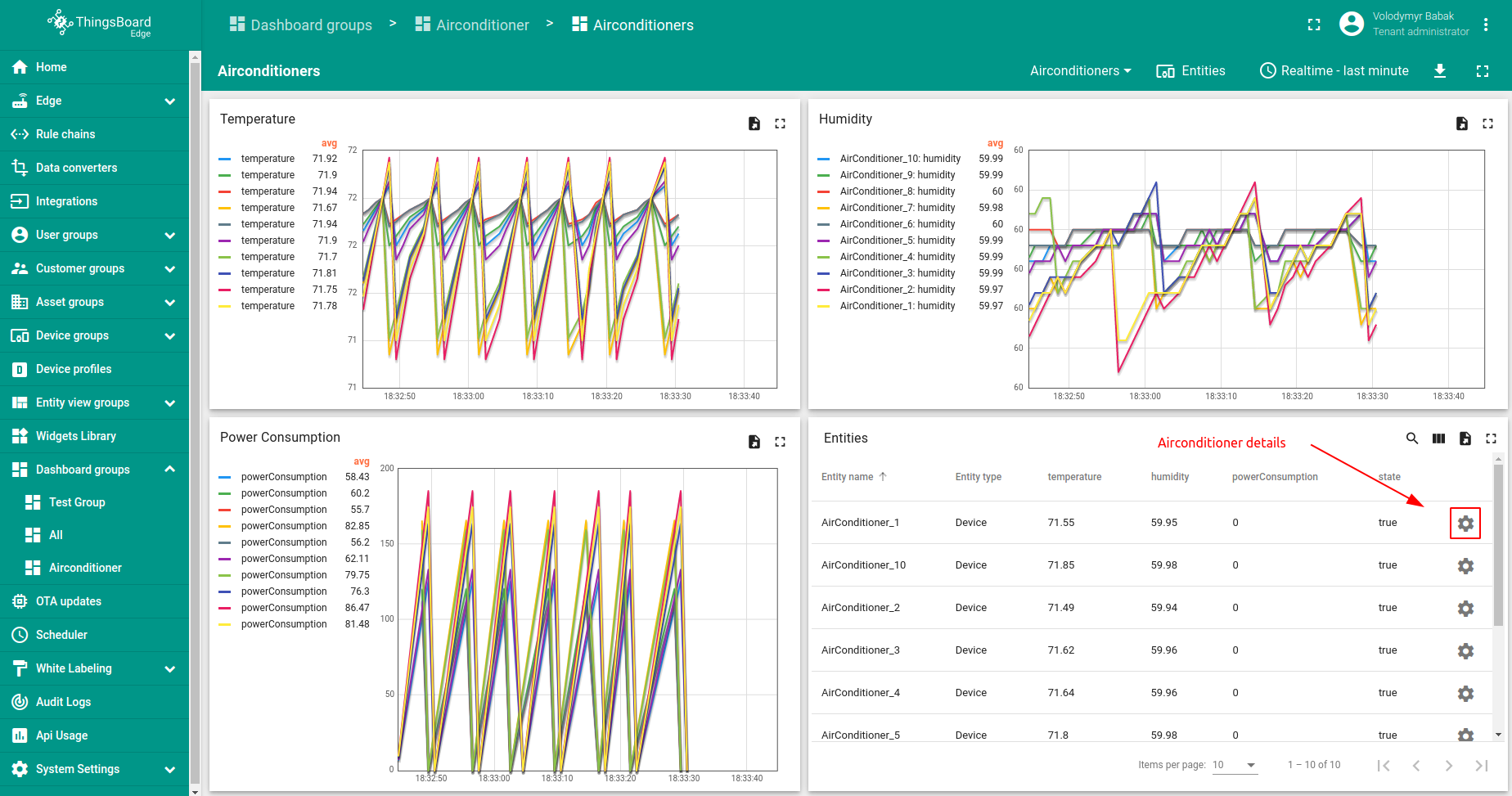
Task: Open user account avatar icon
Action: coord(1352,24)
